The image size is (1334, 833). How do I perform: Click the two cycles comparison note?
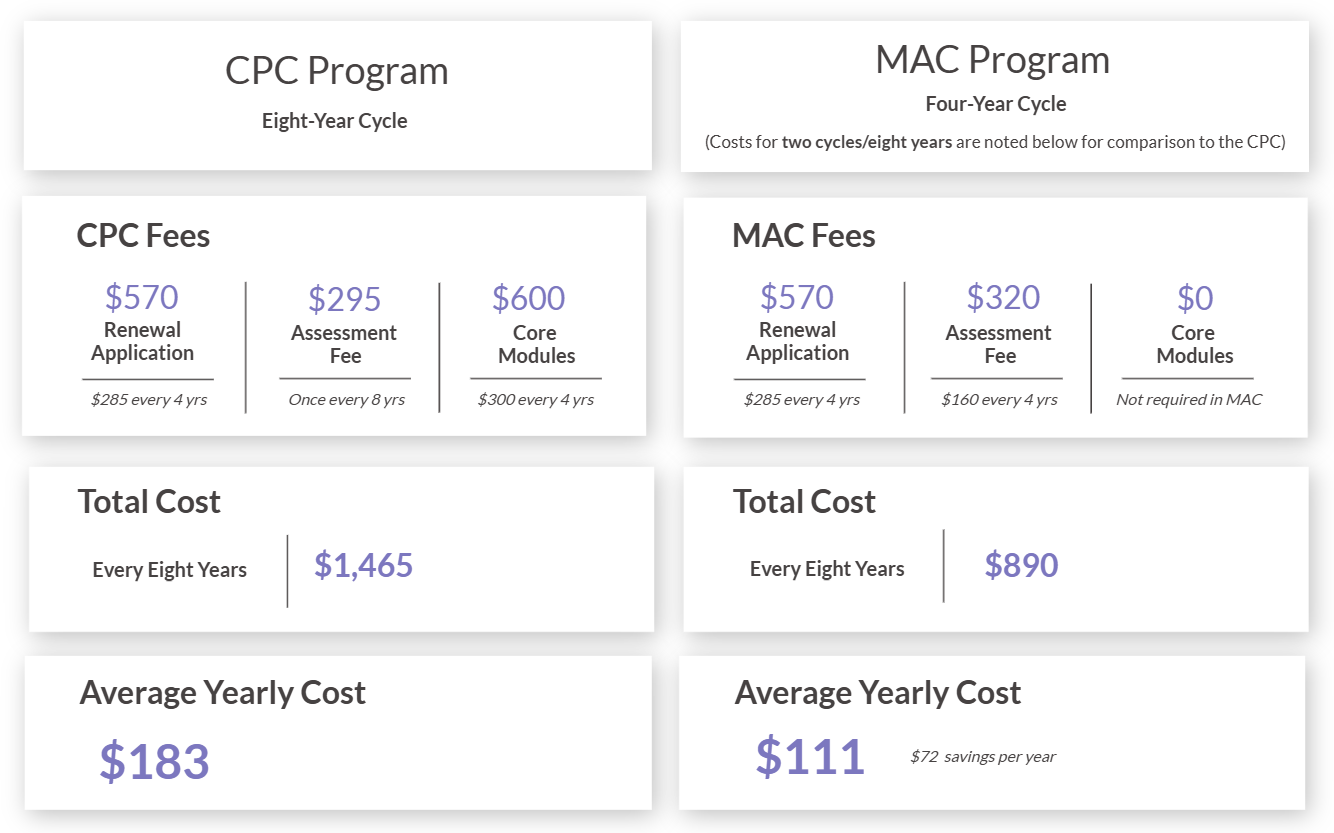coord(994,142)
